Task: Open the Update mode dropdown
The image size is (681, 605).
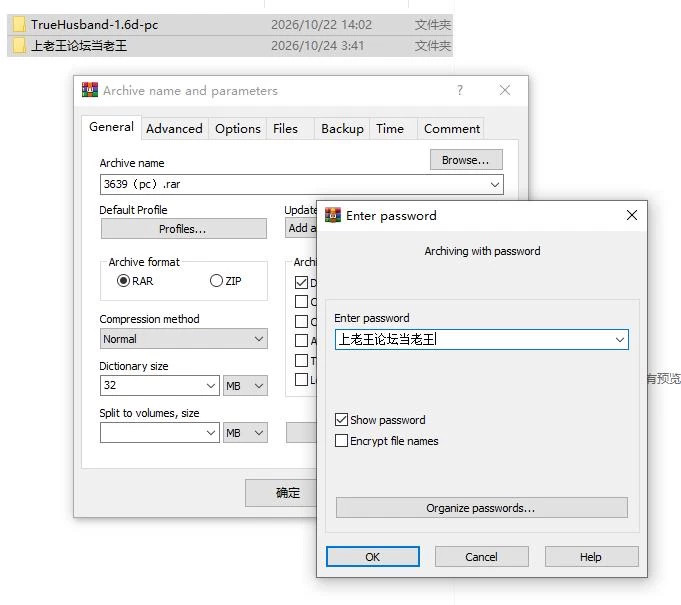Action: pos(301,228)
